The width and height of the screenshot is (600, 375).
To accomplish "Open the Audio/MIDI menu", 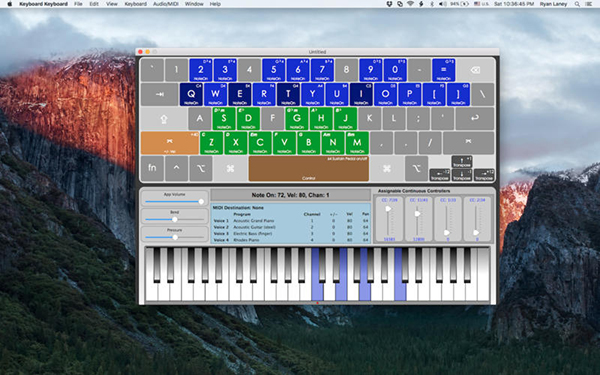I will pyautogui.click(x=166, y=4).
